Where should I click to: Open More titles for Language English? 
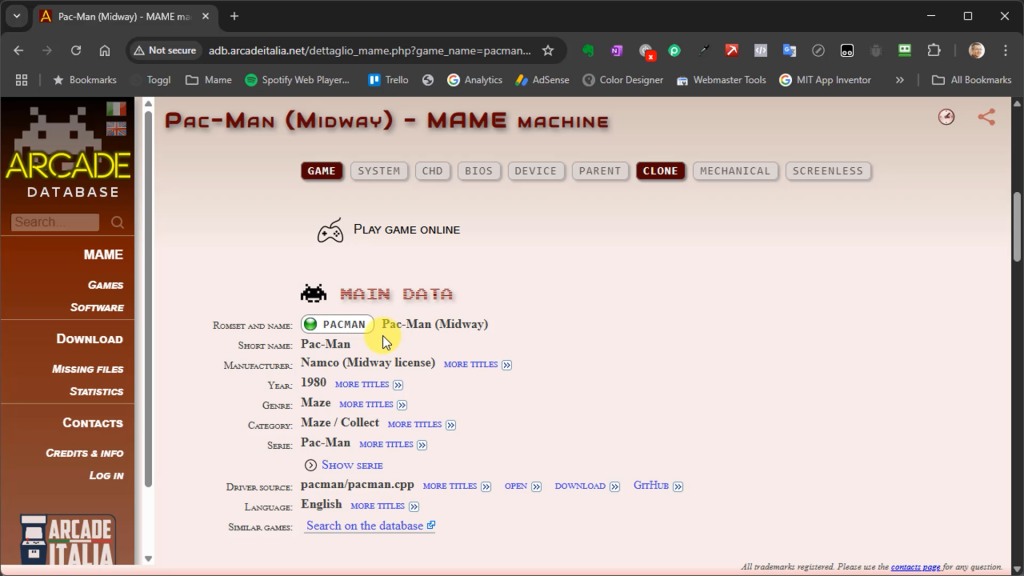[385, 506]
